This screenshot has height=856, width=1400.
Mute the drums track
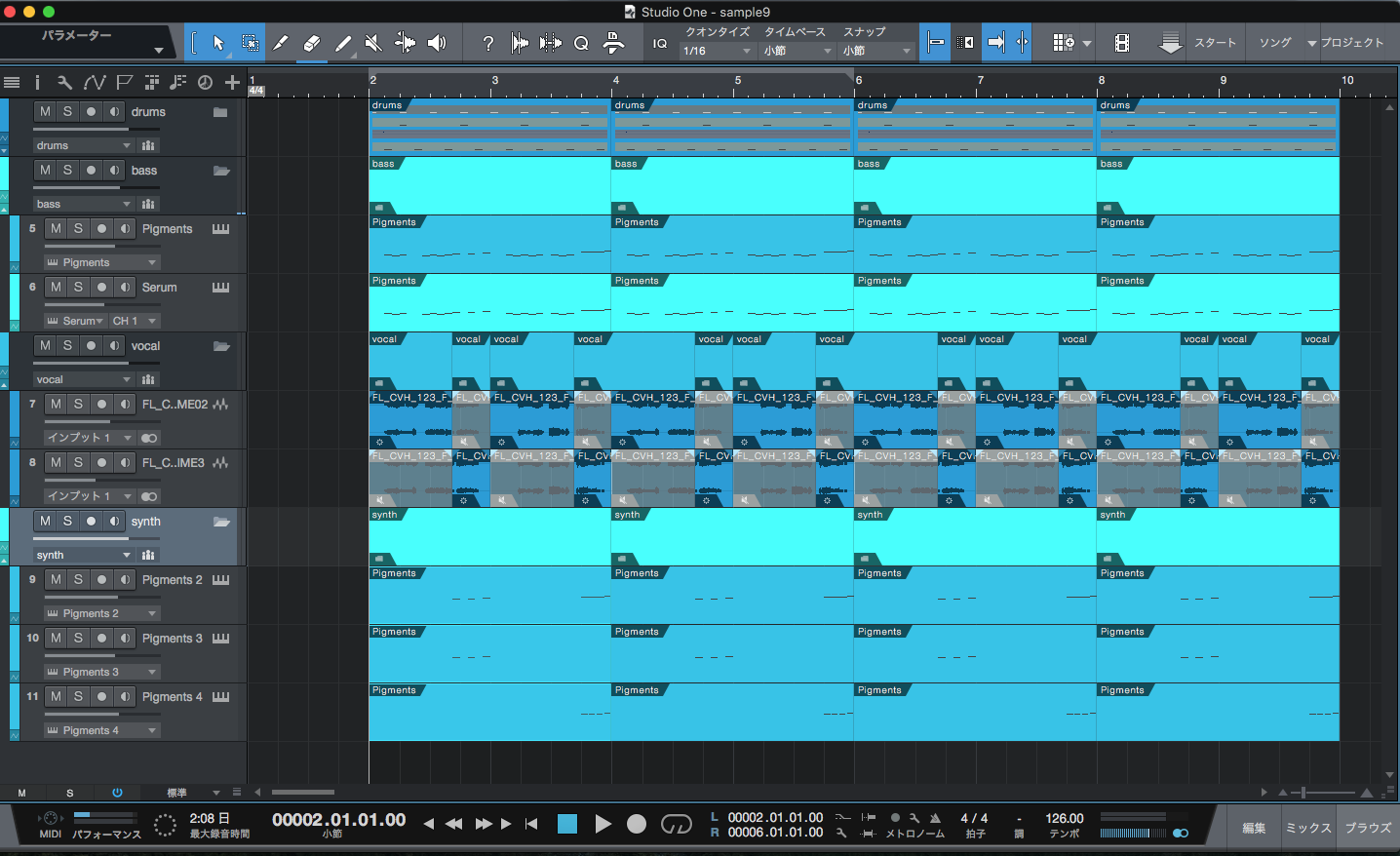coord(45,112)
